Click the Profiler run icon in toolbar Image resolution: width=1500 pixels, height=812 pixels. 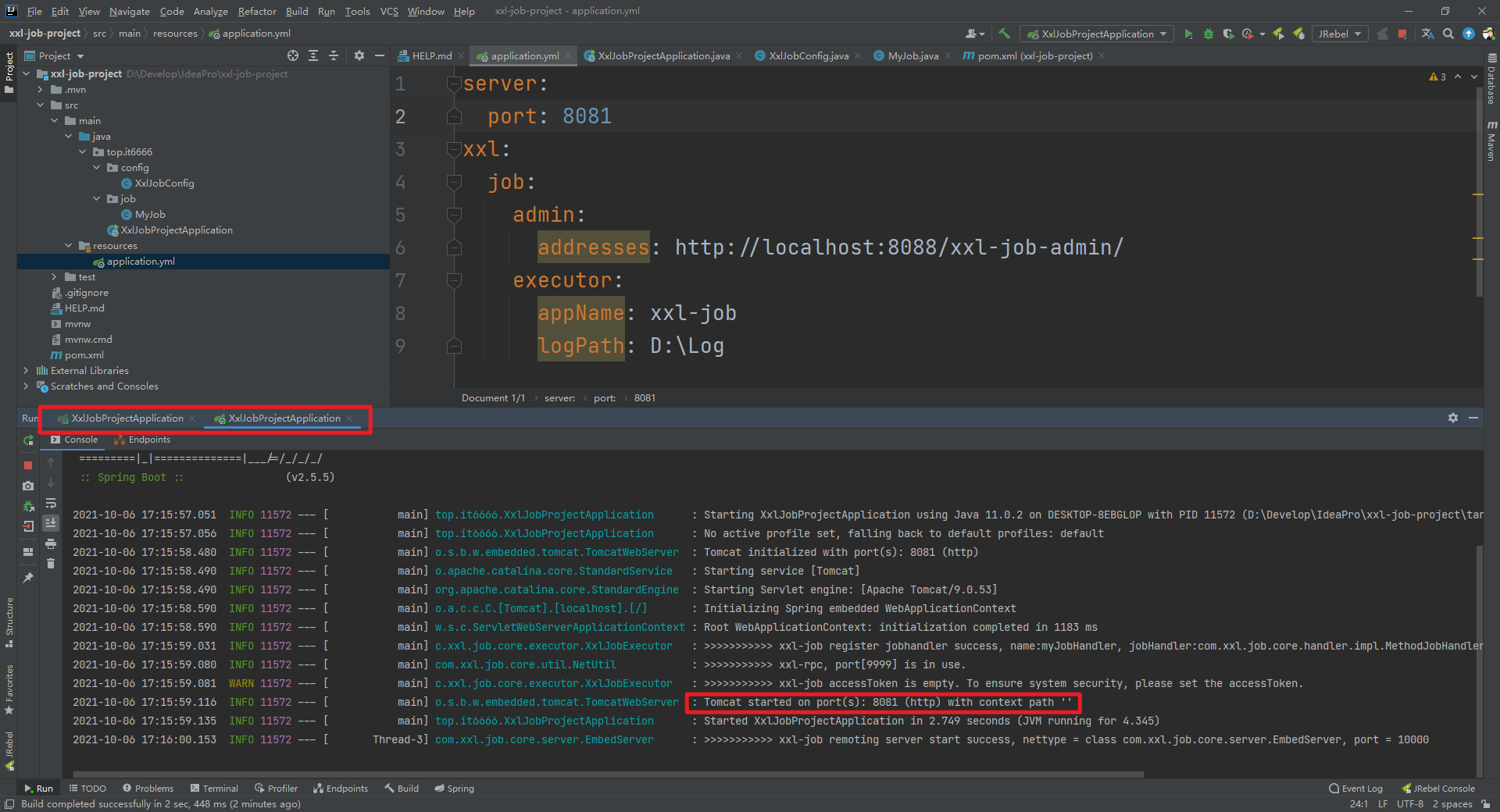tap(1248, 34)
